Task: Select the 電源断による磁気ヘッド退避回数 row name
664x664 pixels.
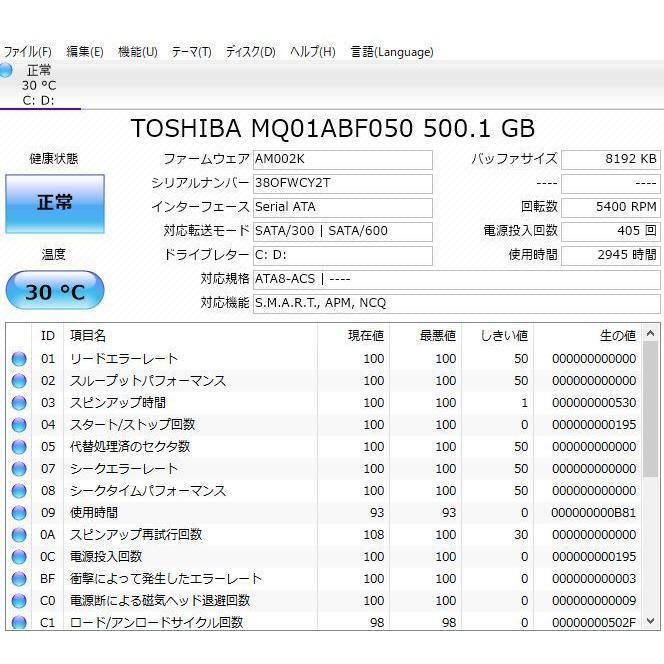Action: (160, 601)
